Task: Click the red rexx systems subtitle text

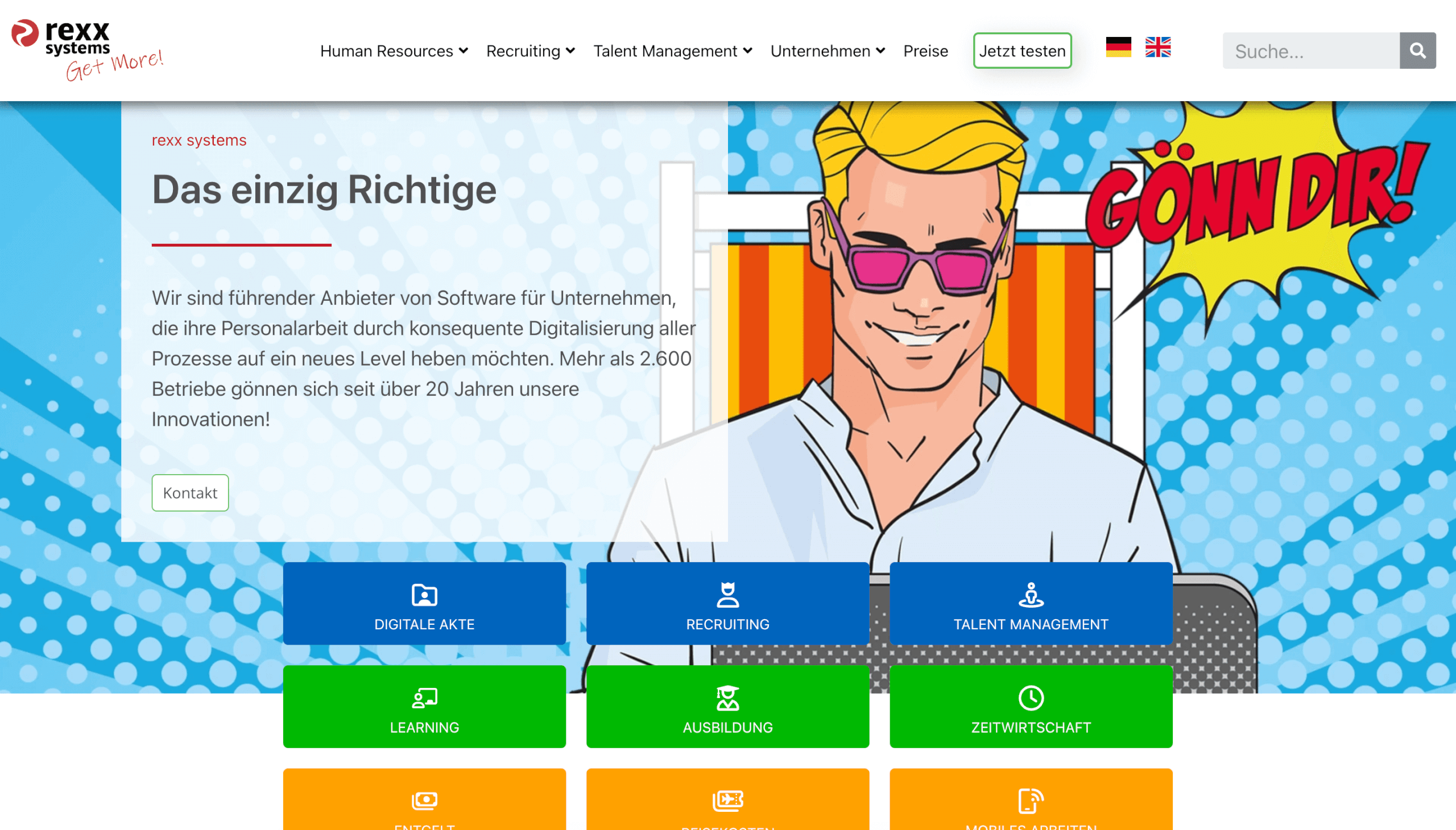Action: 199,140
